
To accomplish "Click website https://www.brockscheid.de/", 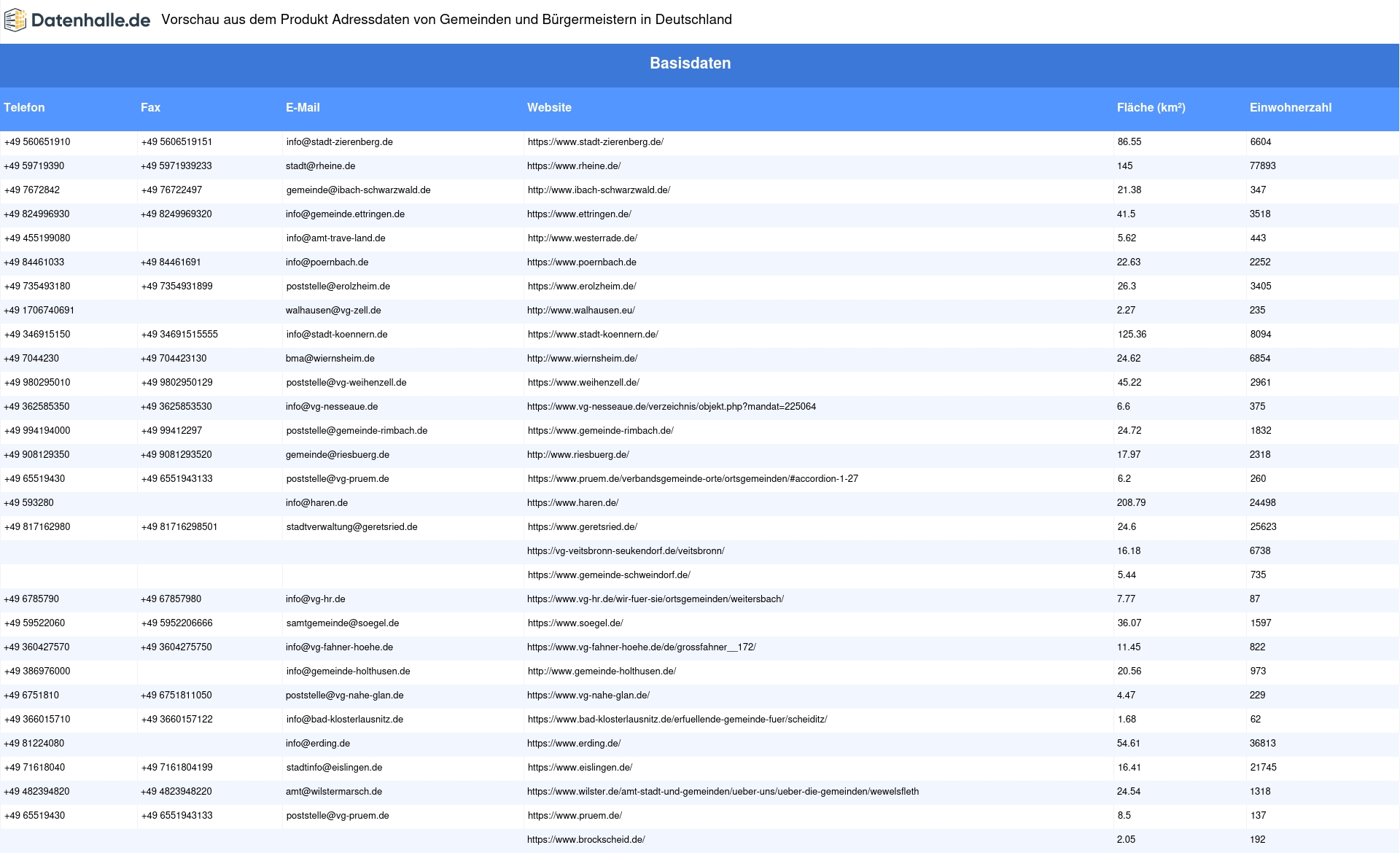I will [x=586, y=840].
